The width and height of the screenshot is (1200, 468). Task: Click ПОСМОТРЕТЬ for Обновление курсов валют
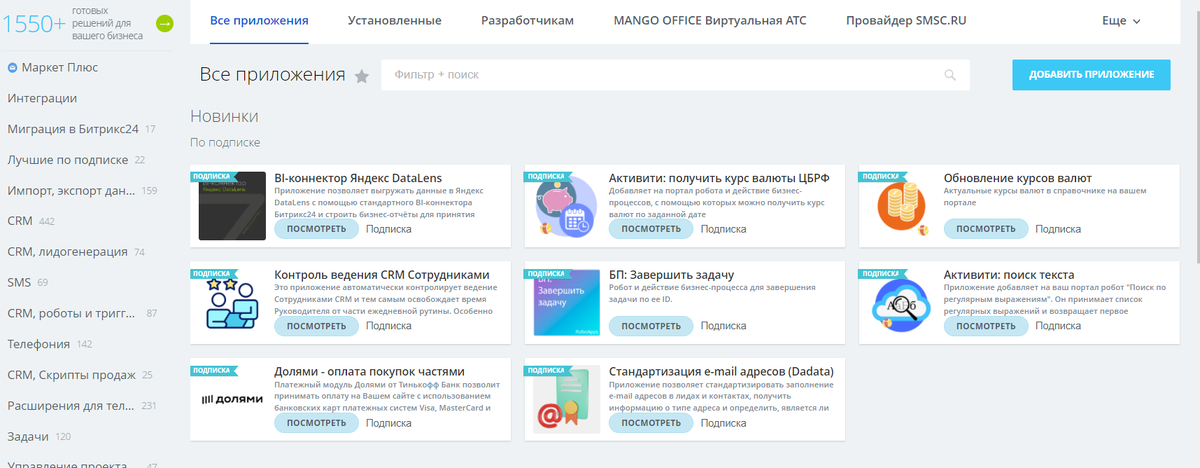pyautogui.click(x=986, y=229)
